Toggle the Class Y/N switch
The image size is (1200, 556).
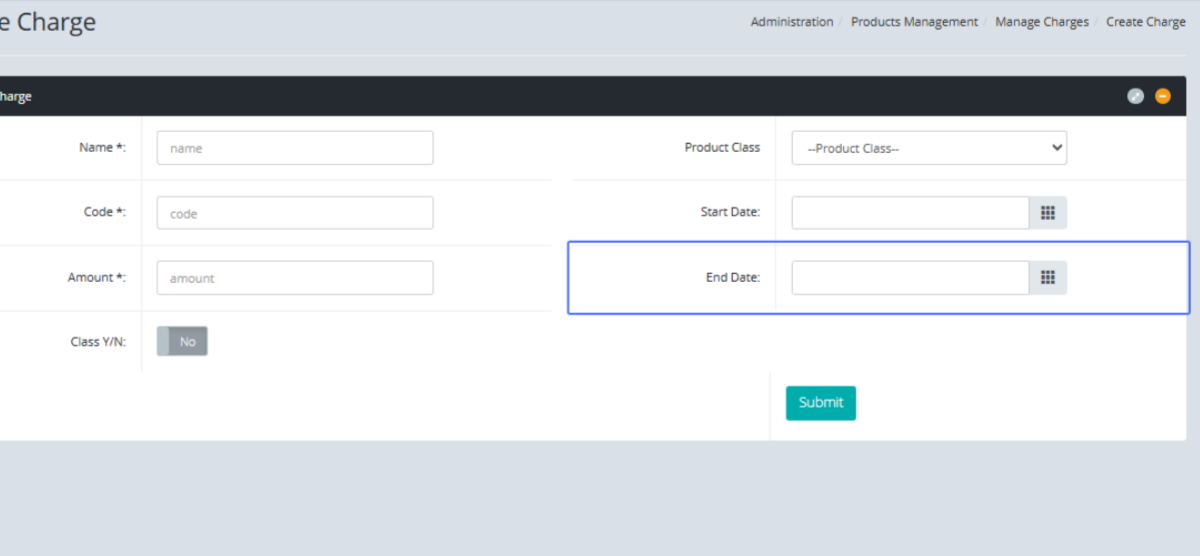(182, 342)
